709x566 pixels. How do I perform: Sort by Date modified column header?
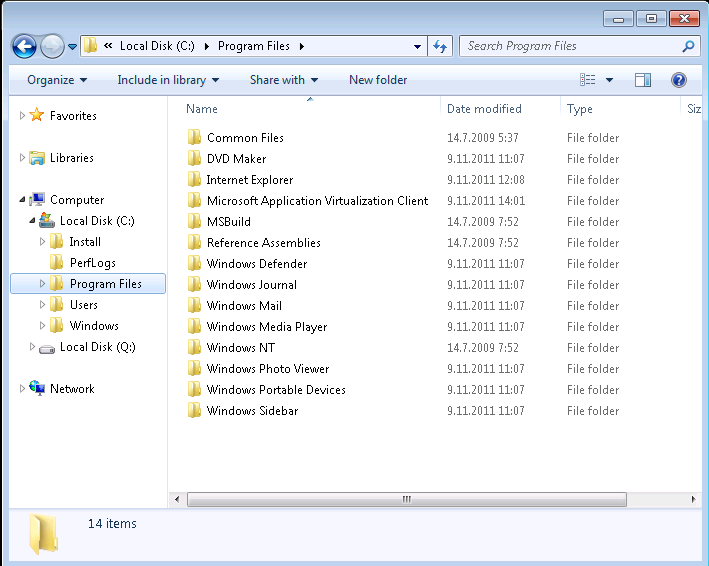(x=484, y=109)
